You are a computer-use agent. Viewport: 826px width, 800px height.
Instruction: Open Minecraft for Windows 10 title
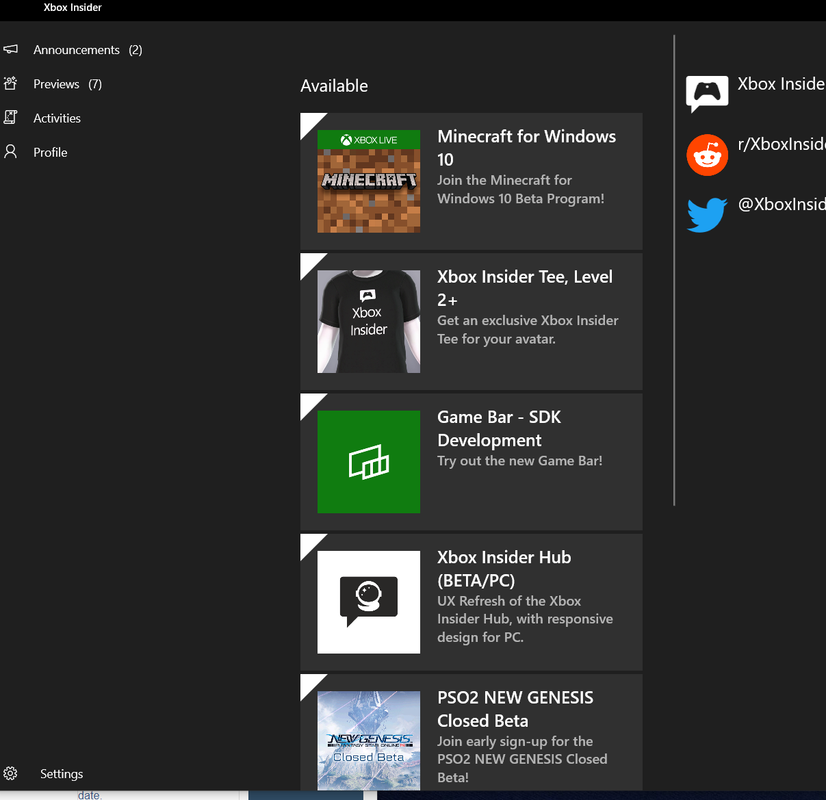[x=526, y=148]
